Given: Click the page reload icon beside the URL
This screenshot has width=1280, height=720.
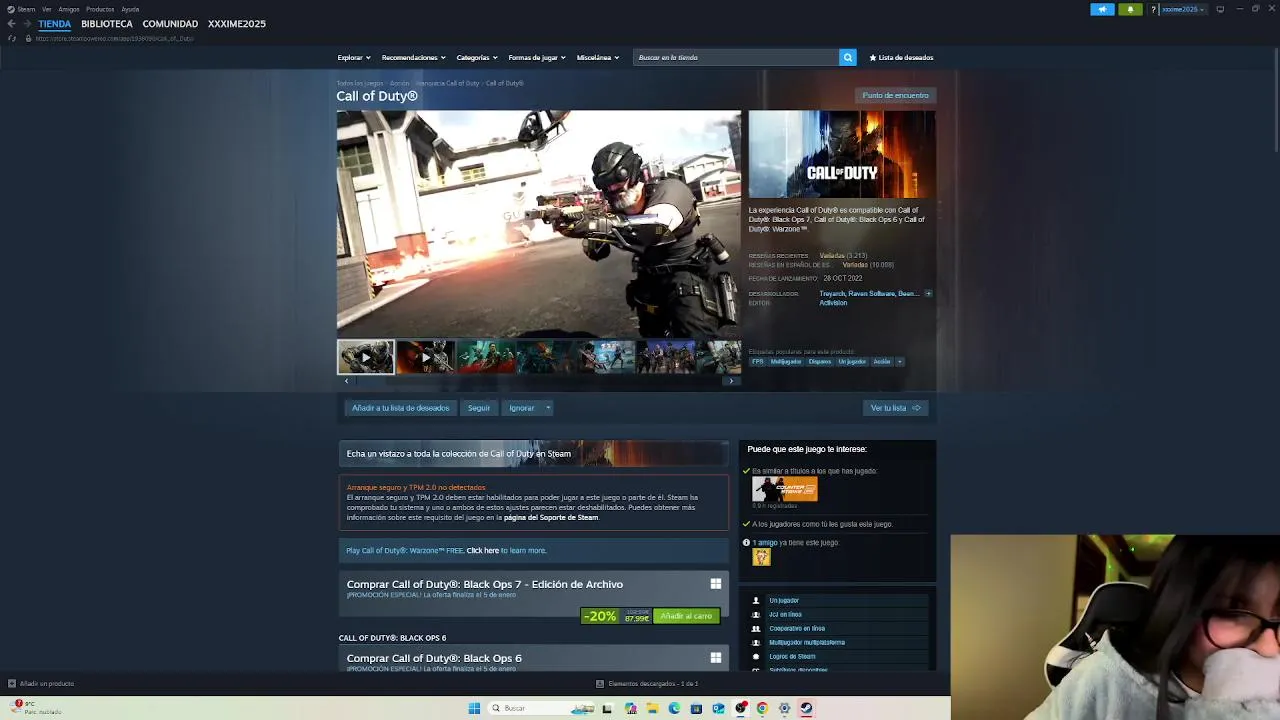Looking at the screenshot, I should [x=11, y=38].
